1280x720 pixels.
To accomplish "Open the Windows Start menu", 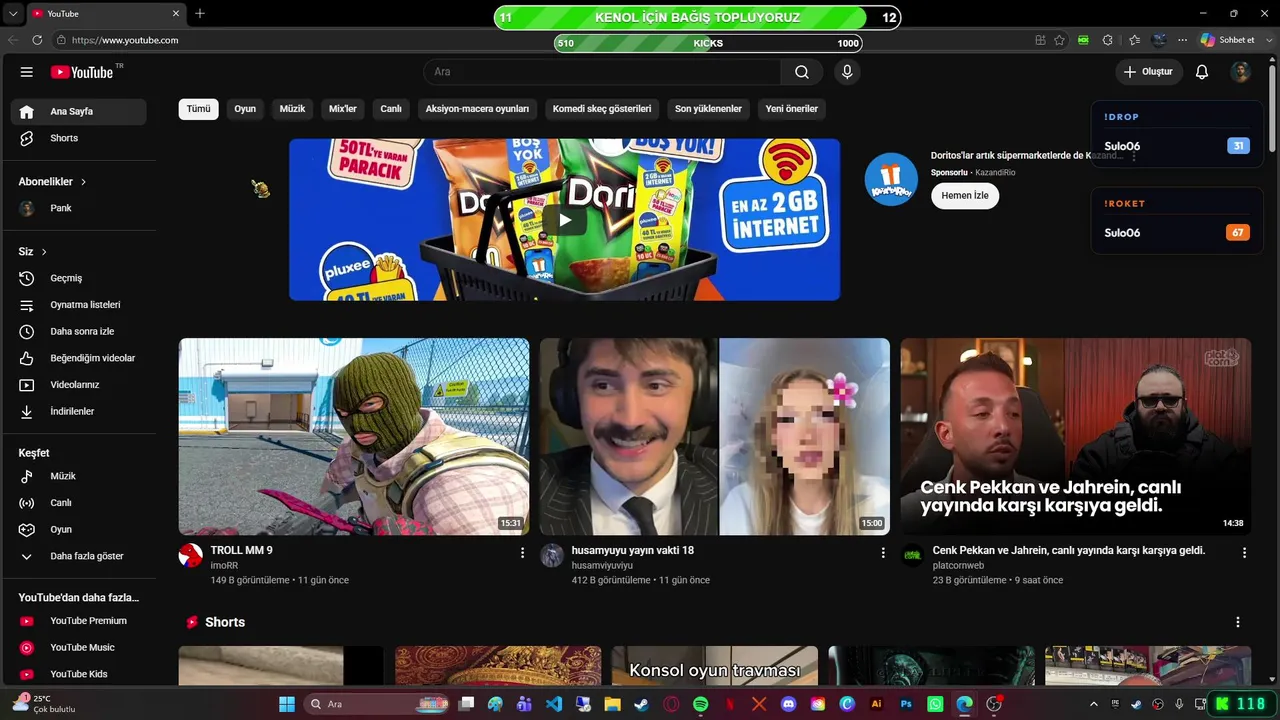I will coord(287,704).
